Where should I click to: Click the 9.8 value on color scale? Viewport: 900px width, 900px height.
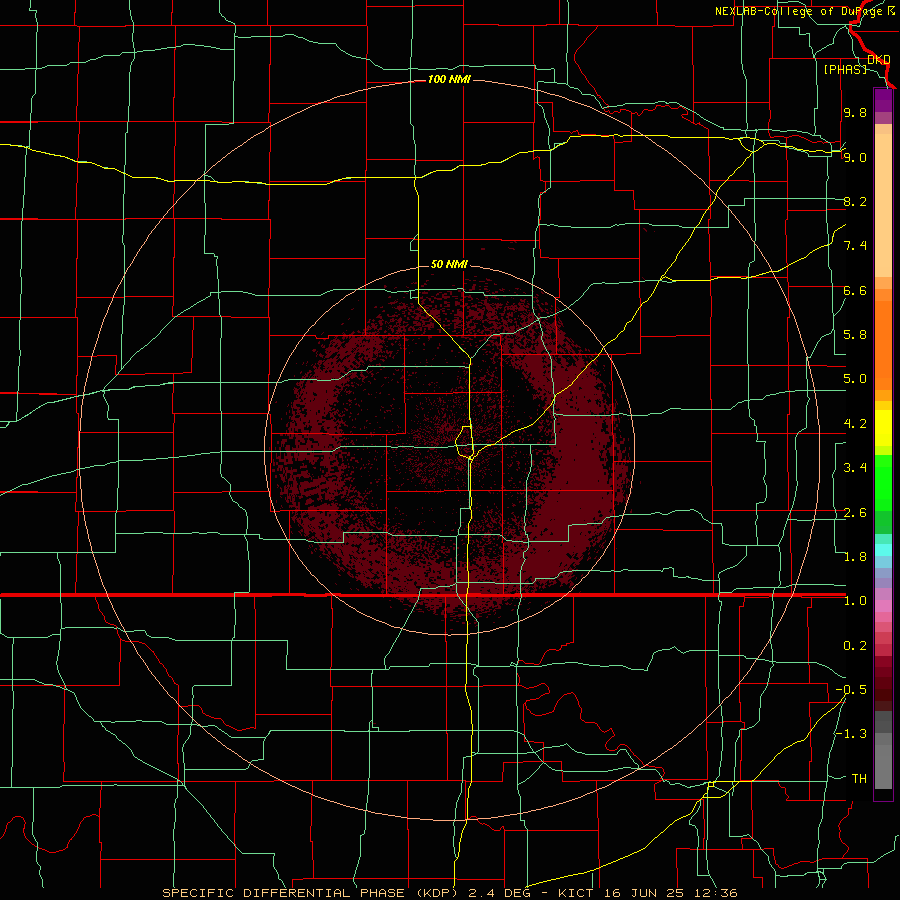coord(855,112)
